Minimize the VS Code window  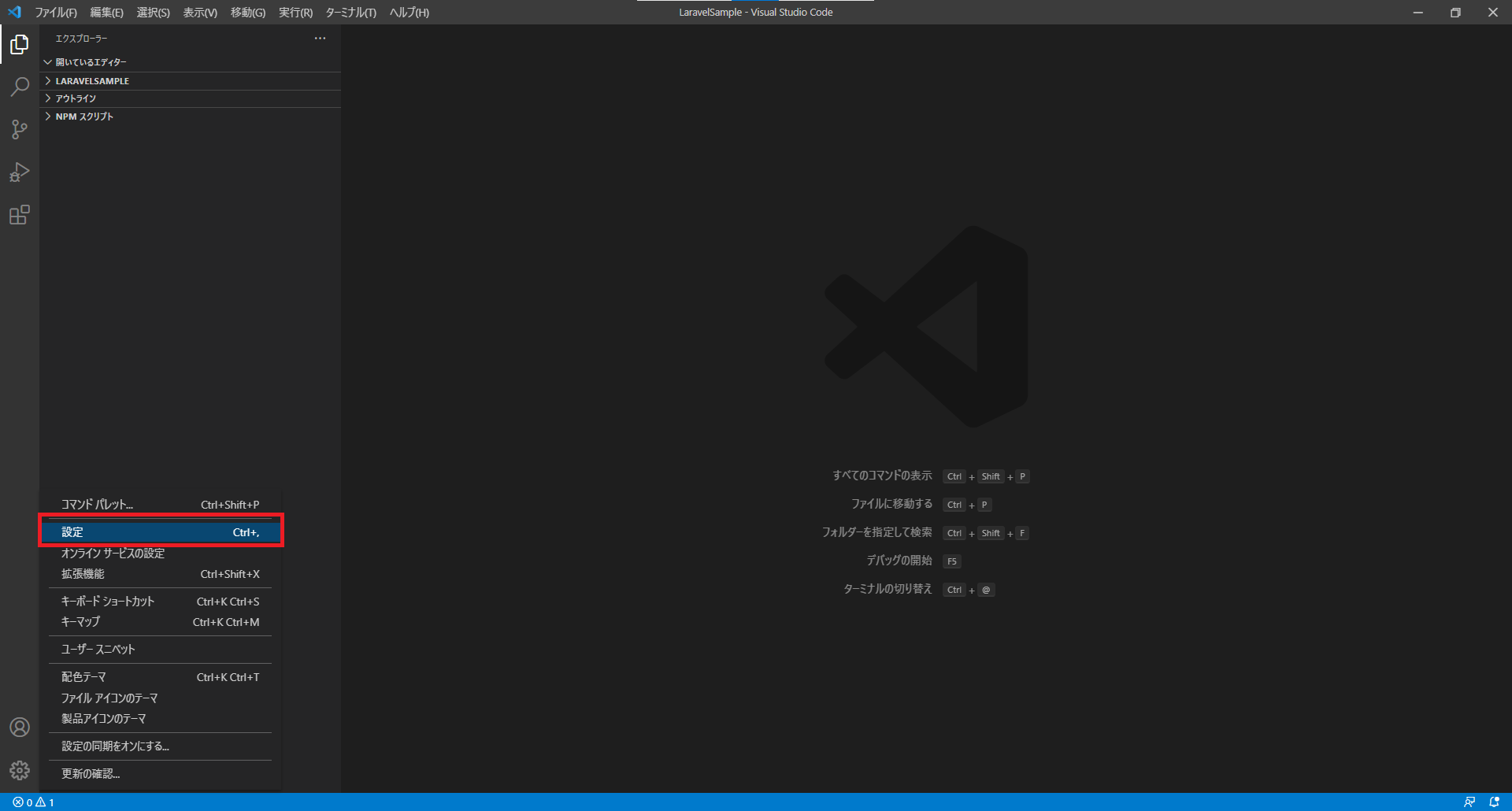[x=1417, y=12]
